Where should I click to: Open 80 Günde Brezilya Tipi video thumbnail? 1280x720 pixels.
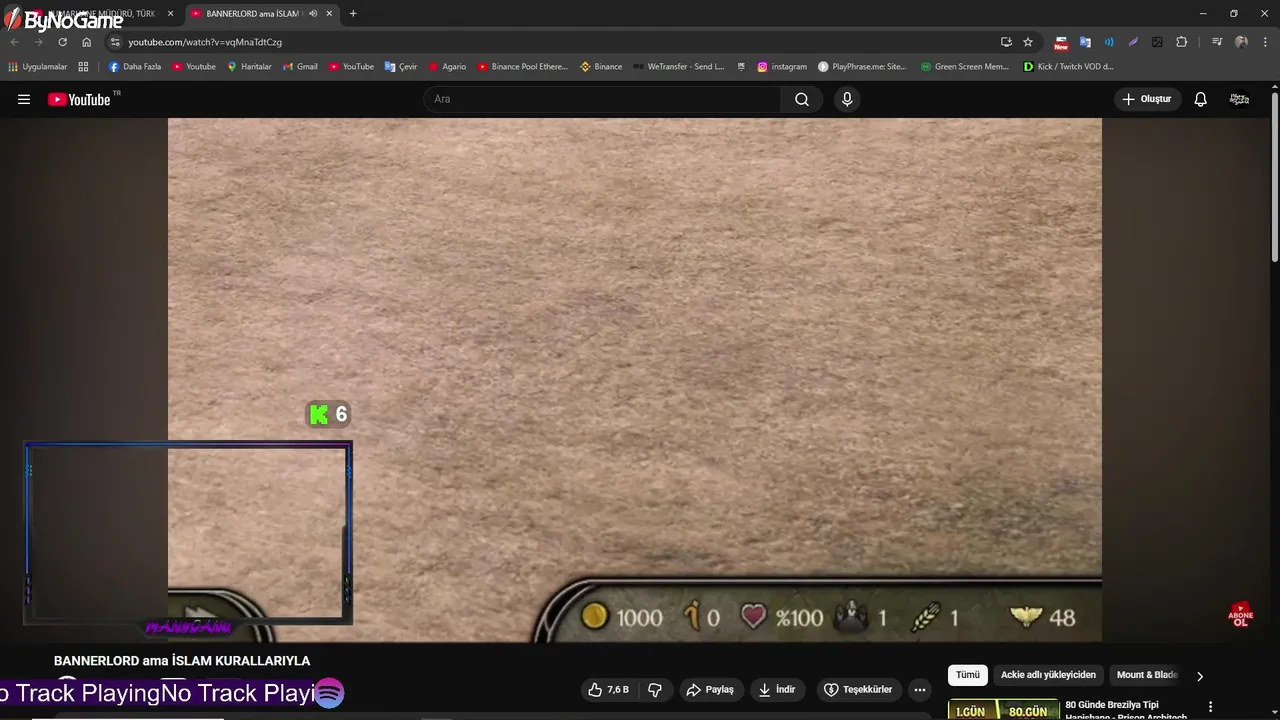1003,709
